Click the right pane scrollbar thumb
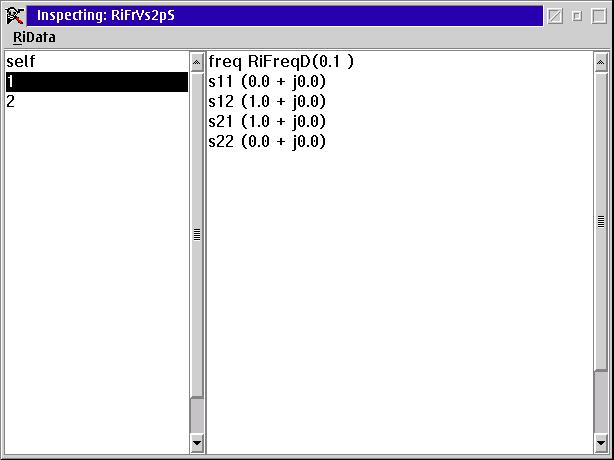The image size is (614, 460). coord(601,221)
